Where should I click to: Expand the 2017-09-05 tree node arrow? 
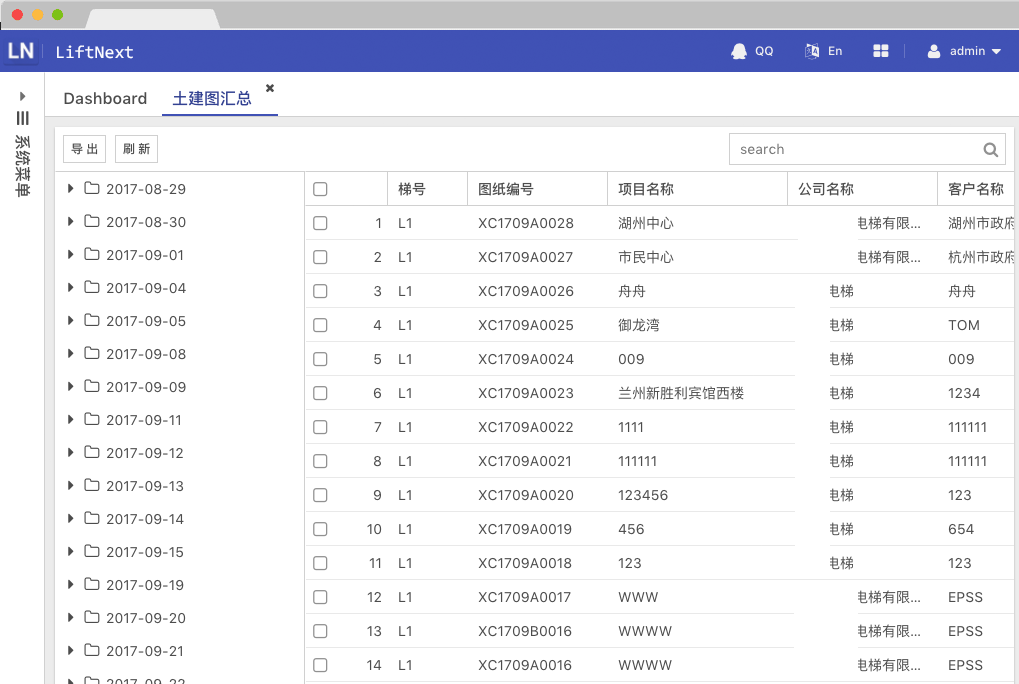coord(70,320)
